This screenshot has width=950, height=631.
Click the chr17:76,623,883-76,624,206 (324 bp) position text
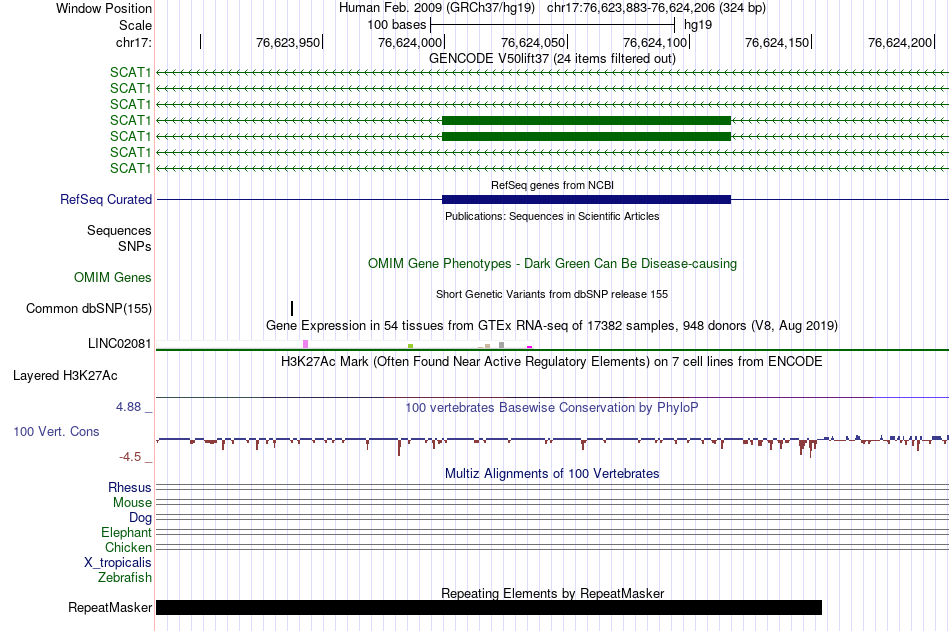tap(656, 8)
